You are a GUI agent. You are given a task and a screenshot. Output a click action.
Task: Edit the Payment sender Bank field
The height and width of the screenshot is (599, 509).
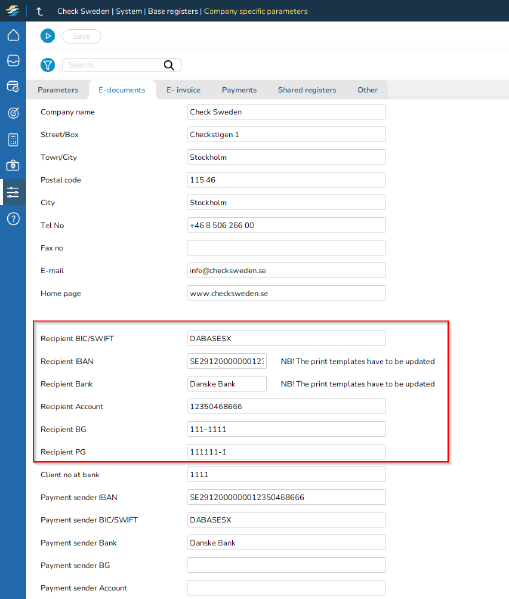(x=286, y=542)
